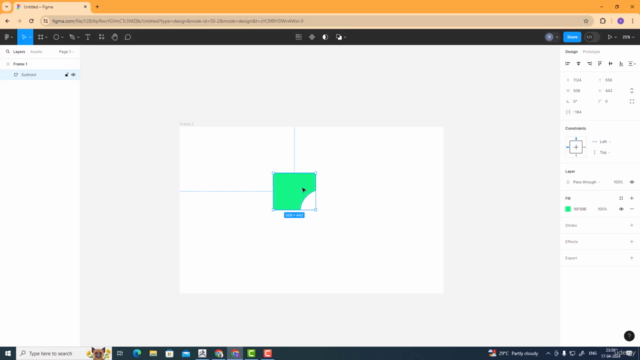Screen dimensions: 640x360
Task: Toggle constrain proportions lock
Action: tap(631, 91)
